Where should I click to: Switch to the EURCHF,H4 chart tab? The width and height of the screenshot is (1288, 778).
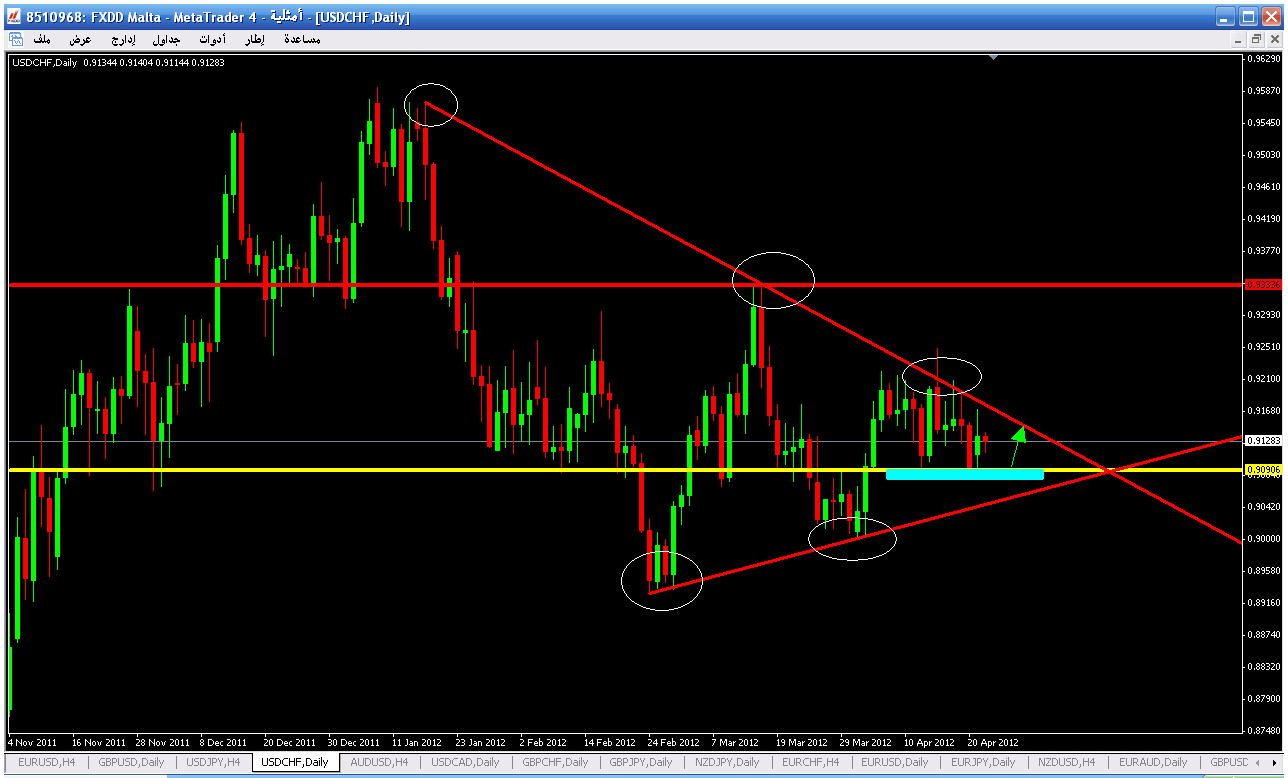(x=810, y=762)
